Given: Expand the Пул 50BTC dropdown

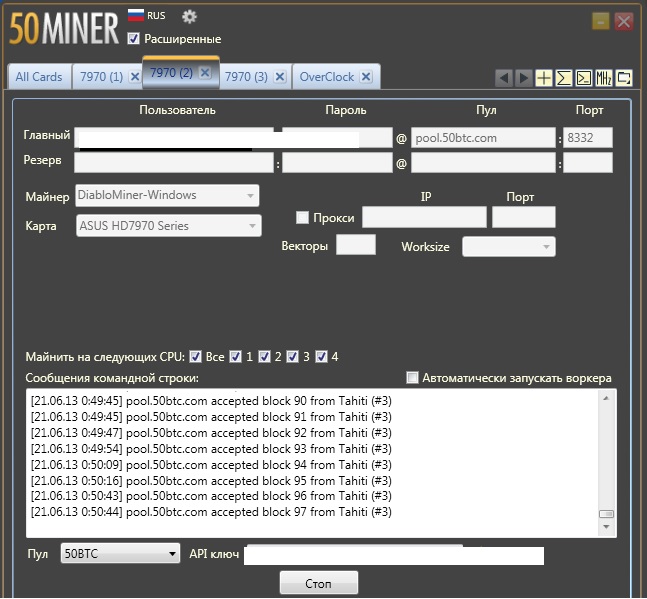Looking at the screenshot, I should (119, 553).
